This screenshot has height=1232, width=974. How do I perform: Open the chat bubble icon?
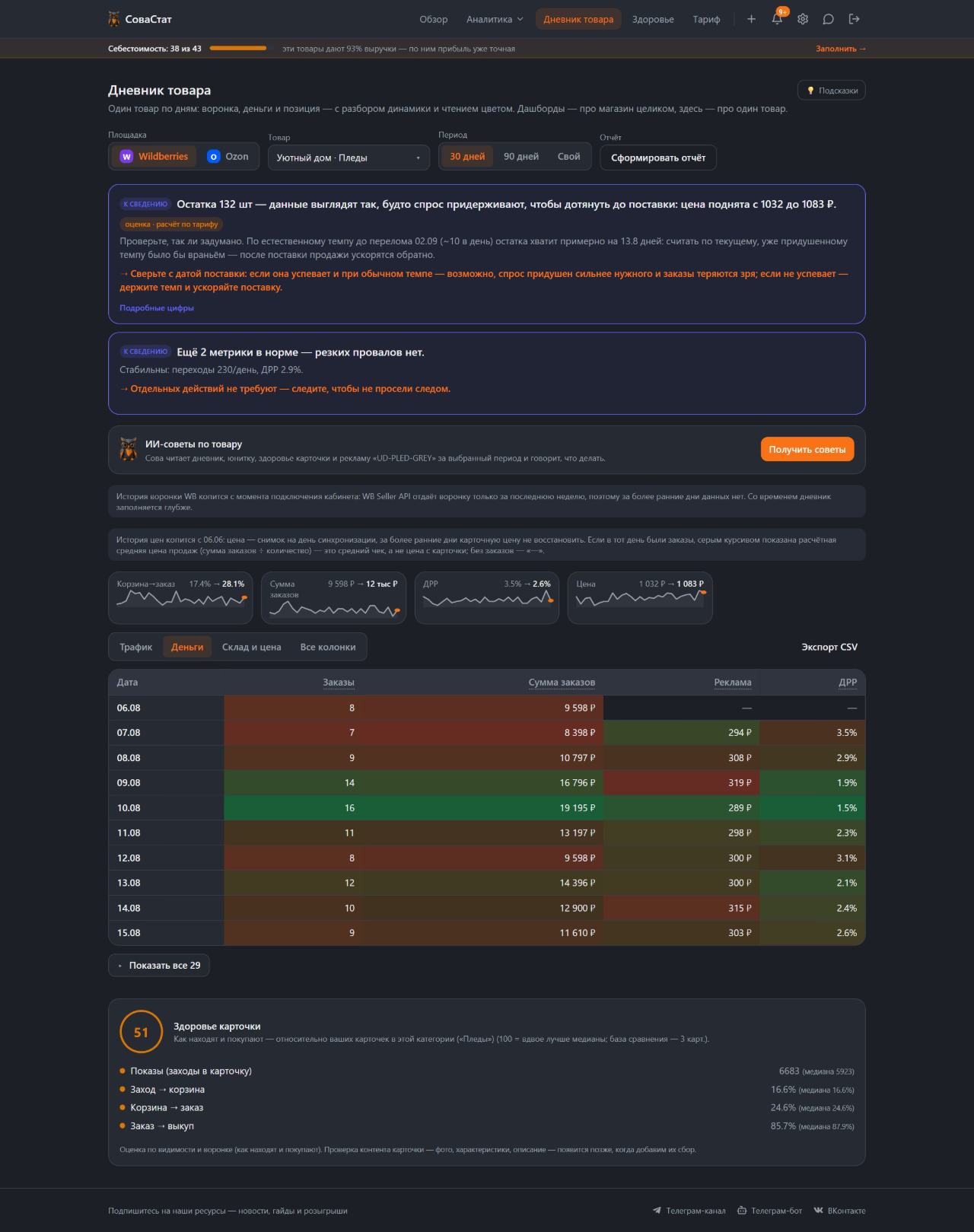click(829, 19)
